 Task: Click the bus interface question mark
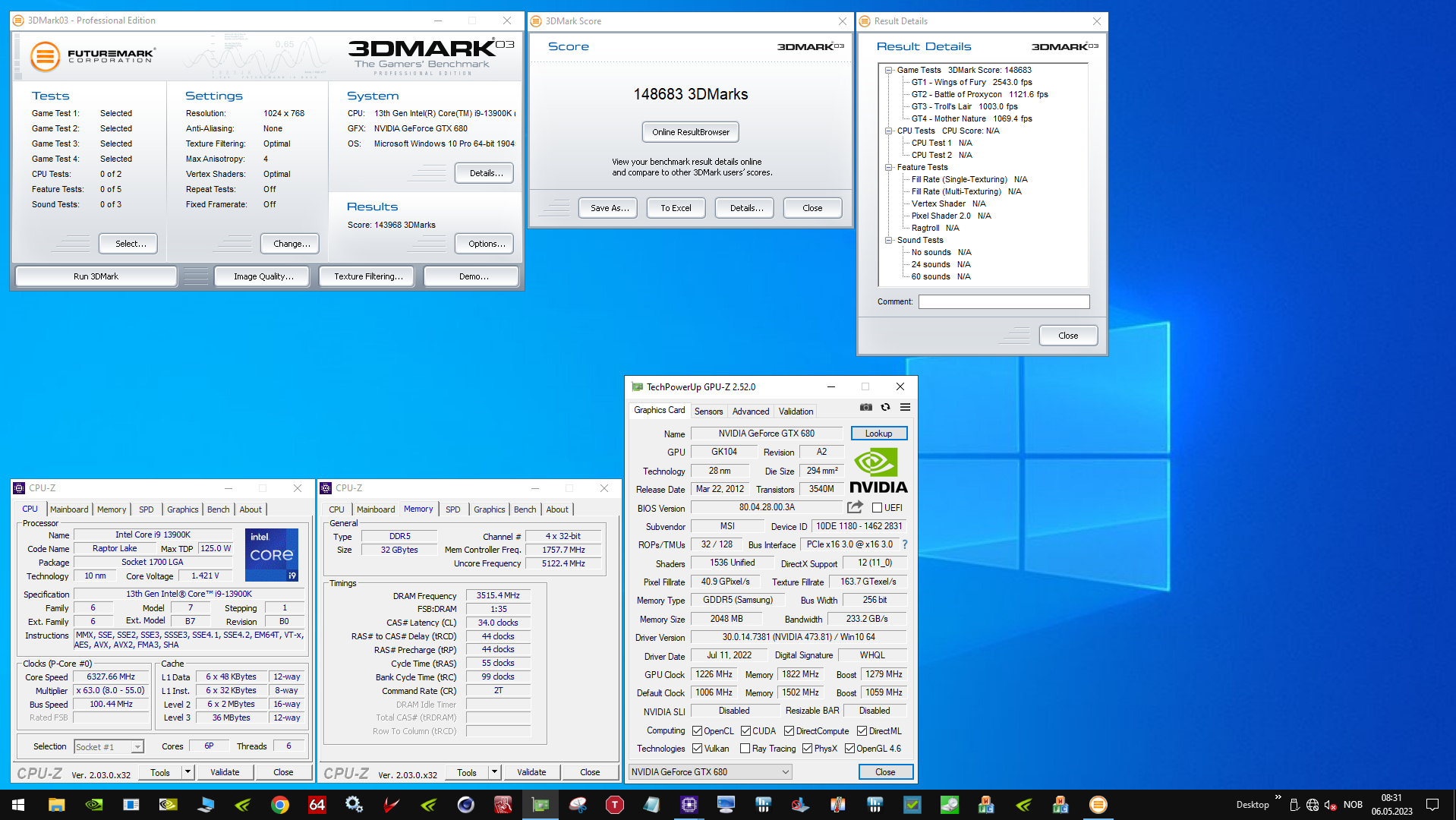pos(905,544)
